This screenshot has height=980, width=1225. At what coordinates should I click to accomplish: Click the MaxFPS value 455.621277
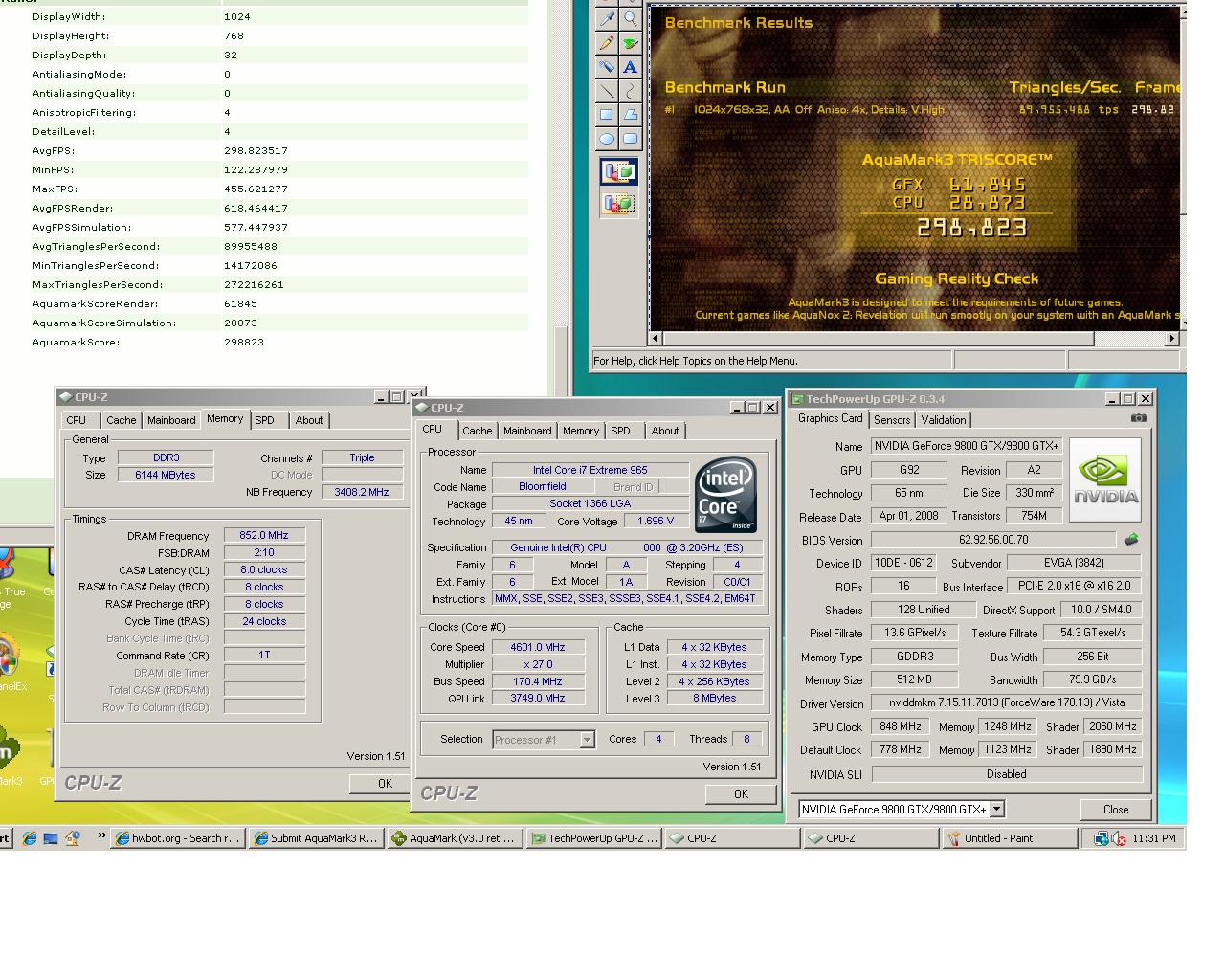click(256, 189)
